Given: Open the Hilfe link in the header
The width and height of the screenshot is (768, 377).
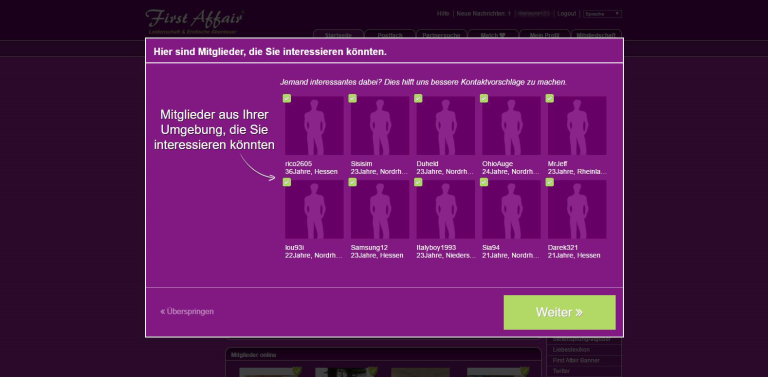Looking at the screenshot, I should [x=443, y=14].
